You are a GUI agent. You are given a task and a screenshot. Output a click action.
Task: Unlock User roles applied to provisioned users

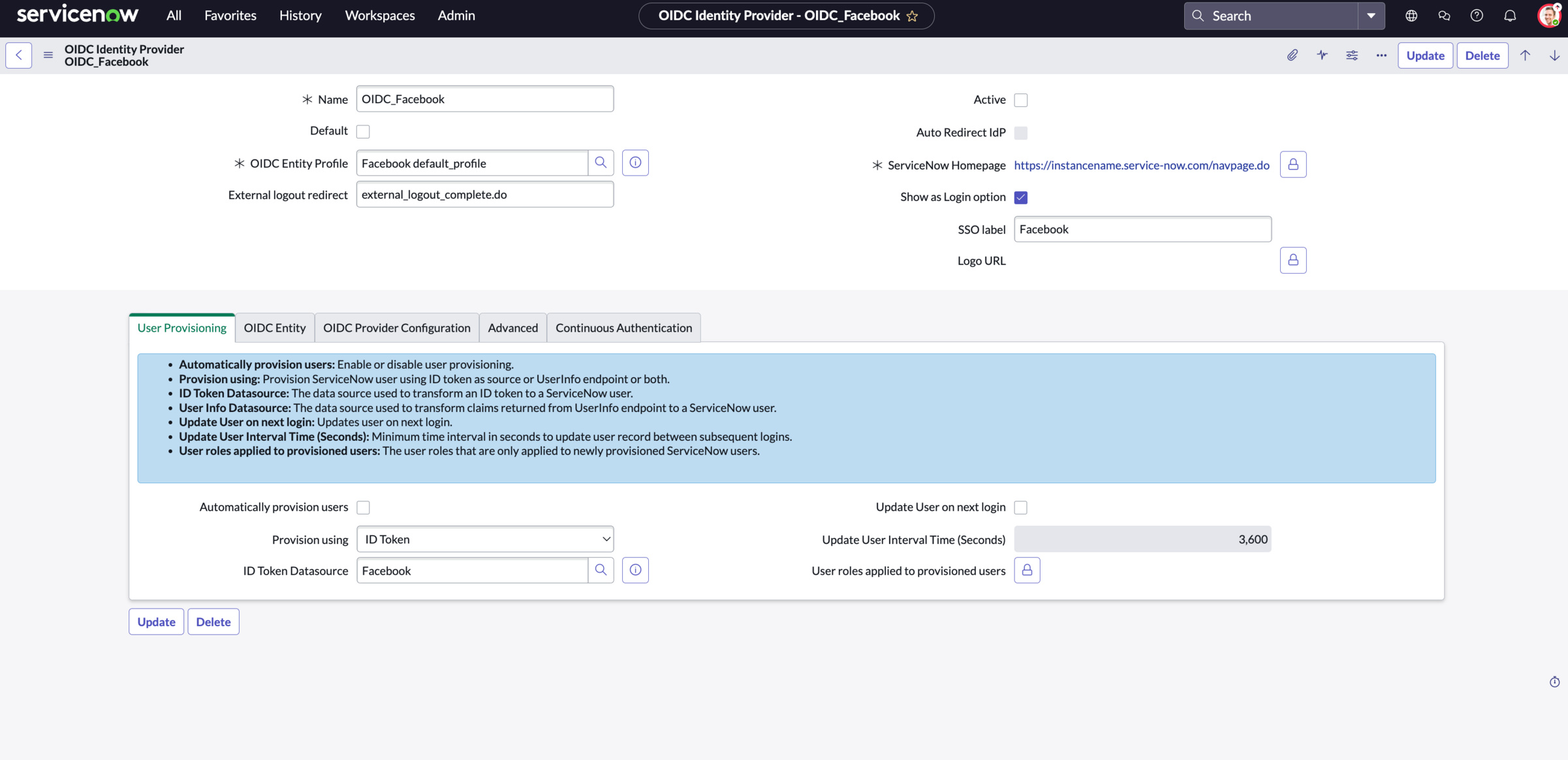coord(1027,570)
